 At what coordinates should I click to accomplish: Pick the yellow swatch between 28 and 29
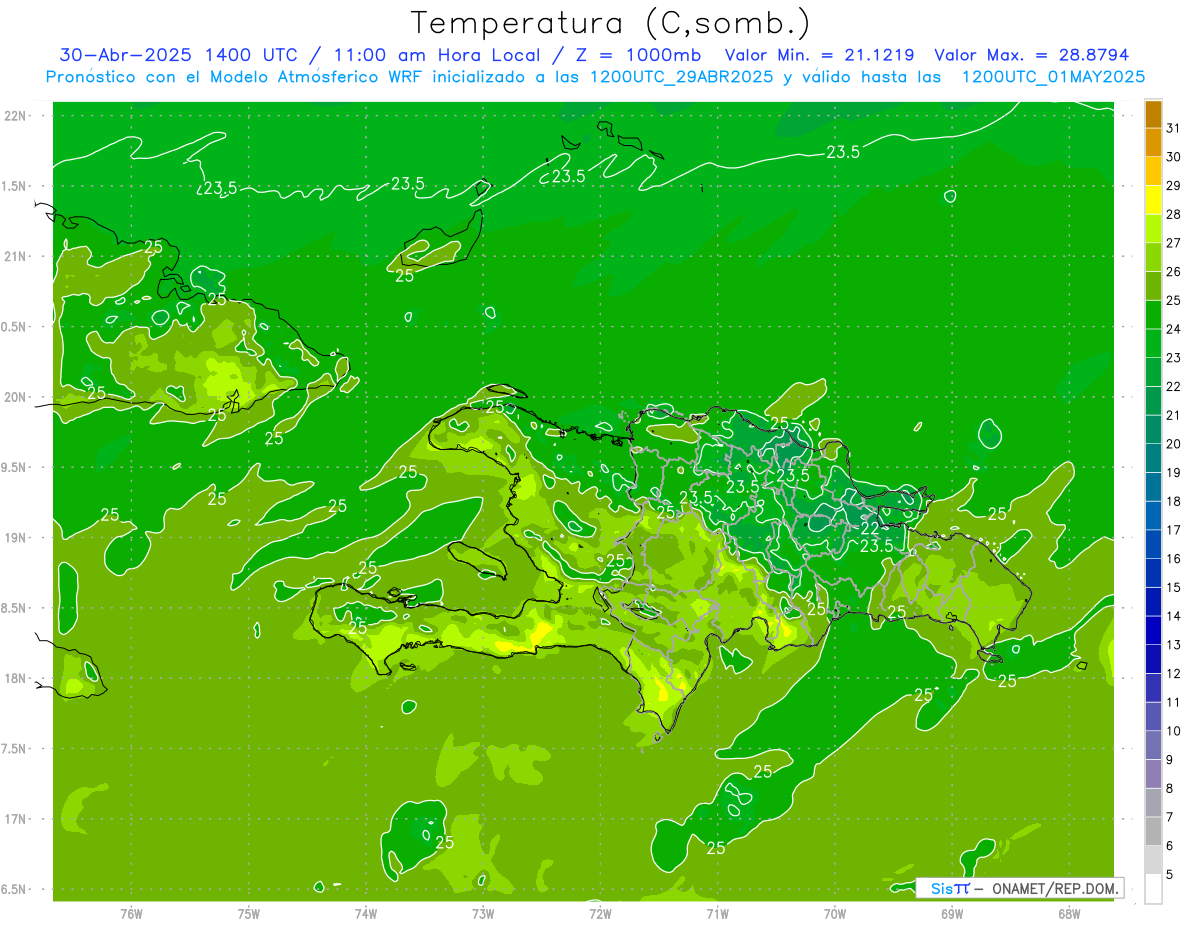pos(1153,200)
